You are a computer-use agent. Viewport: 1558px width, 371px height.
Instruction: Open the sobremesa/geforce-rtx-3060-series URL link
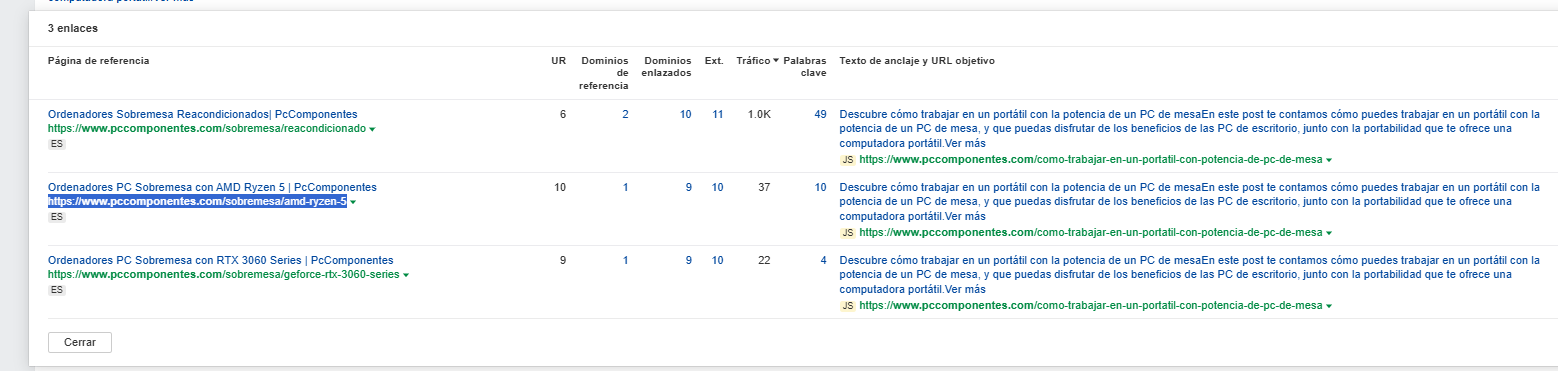(223, 274)
